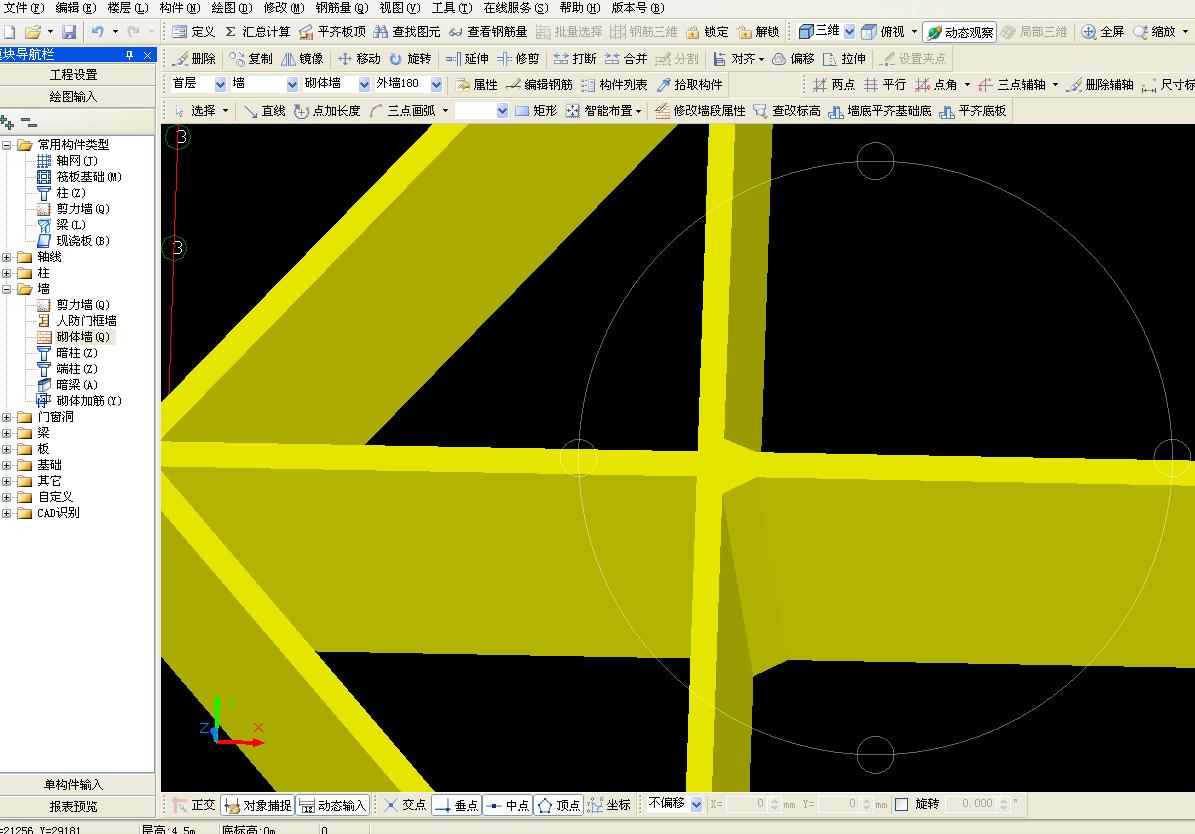This screenshot has width=1195, height=834.
Task: Select the 直线 (line) drawing tool
Action: click(264, 111)
